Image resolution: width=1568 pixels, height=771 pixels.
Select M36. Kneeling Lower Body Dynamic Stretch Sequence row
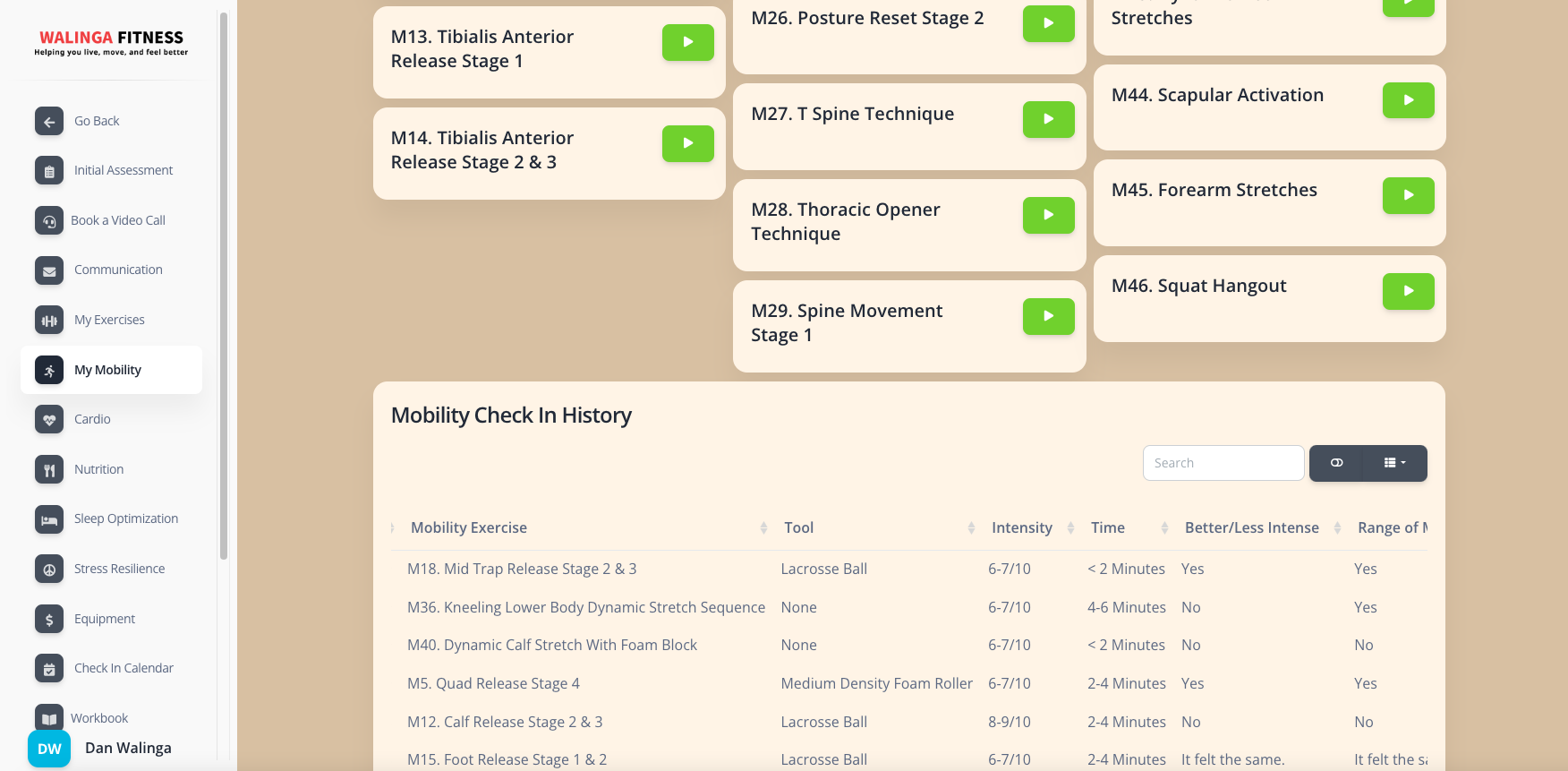point(909,607)
